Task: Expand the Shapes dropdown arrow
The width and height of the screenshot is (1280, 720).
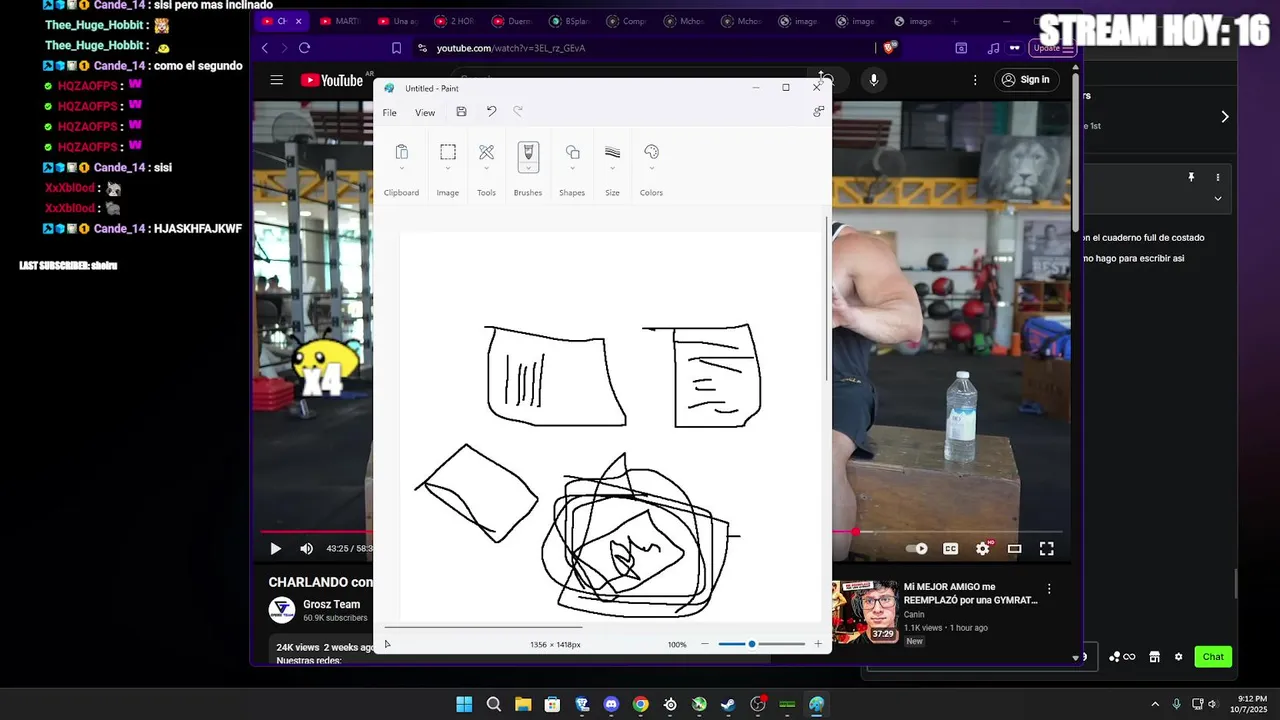Action: click(572, 169)
